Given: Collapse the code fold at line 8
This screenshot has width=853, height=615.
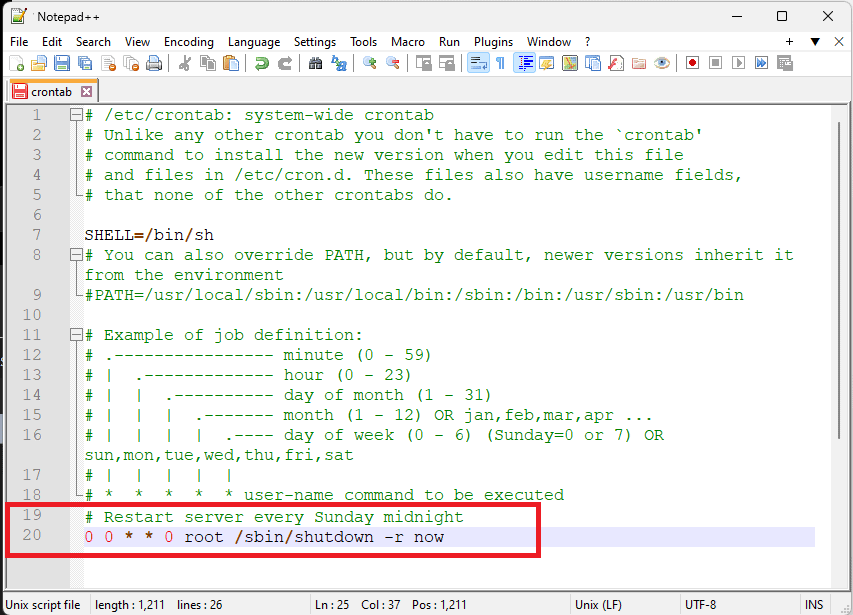Looking at the screenshot, I should (78, 254).
